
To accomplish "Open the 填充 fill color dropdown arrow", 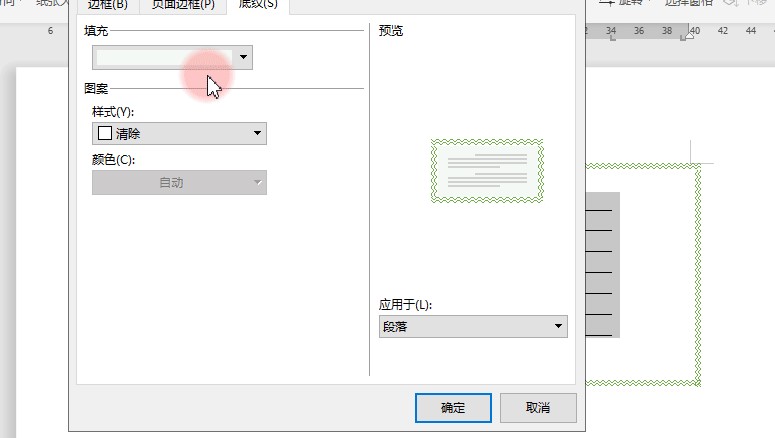I will (243, 57).
